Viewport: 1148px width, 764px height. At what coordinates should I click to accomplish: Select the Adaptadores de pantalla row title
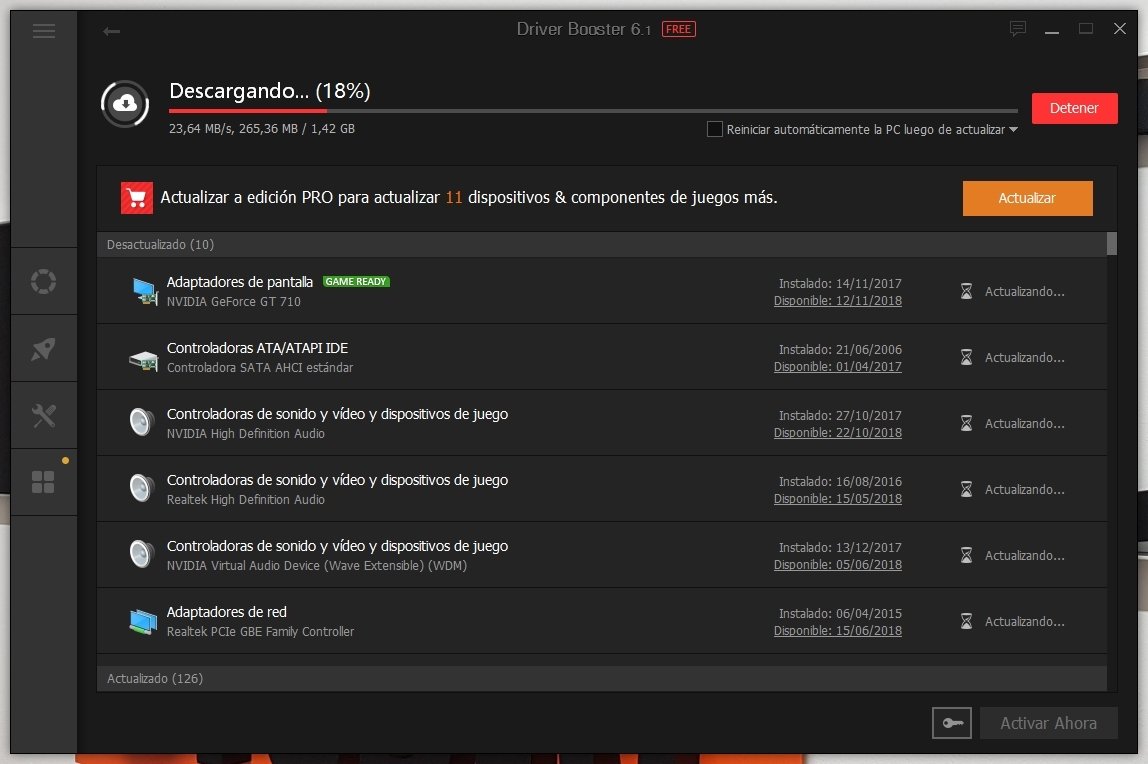(x=239, y=282)
